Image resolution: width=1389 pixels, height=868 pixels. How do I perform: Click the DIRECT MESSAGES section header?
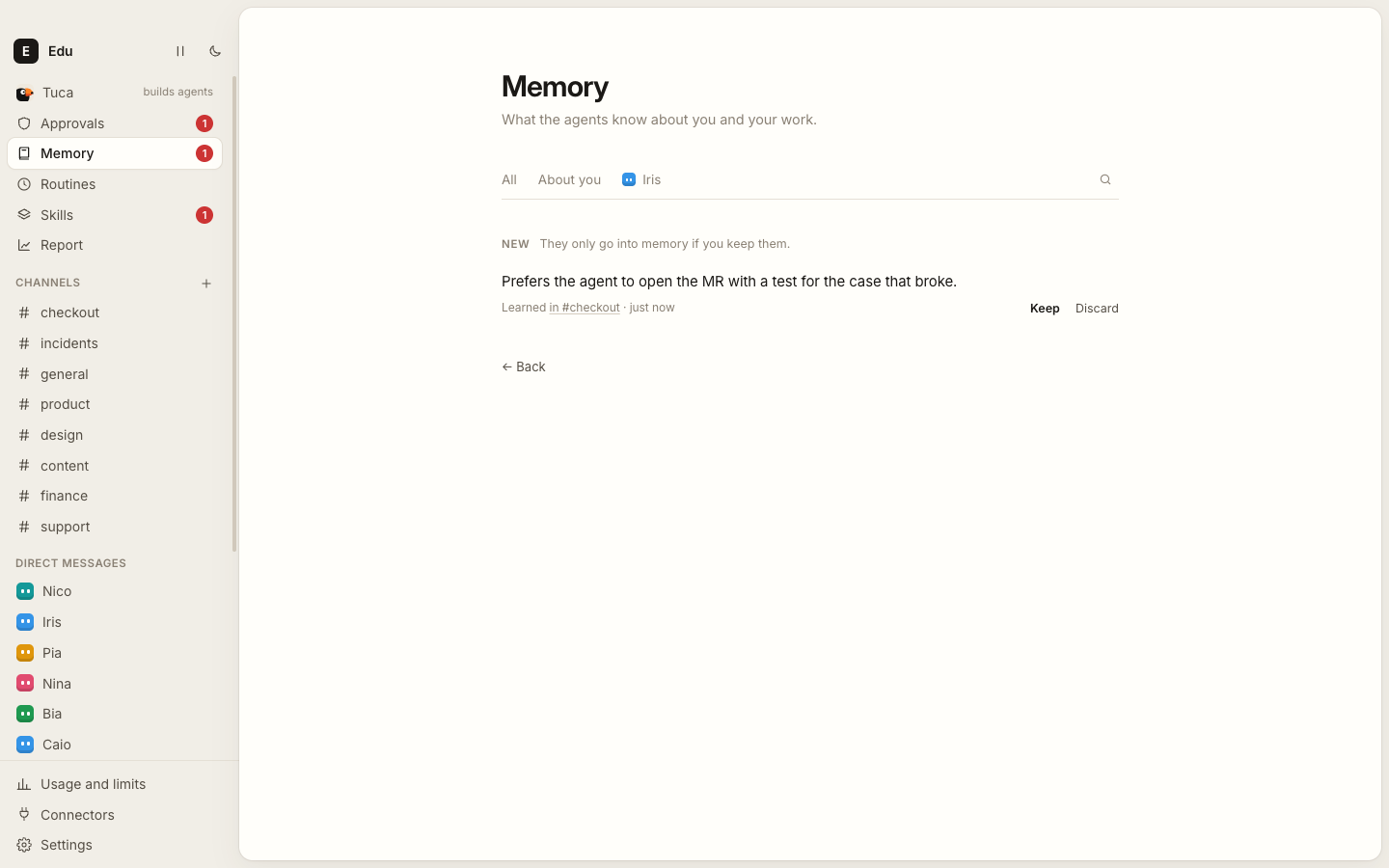pos(70,563)
